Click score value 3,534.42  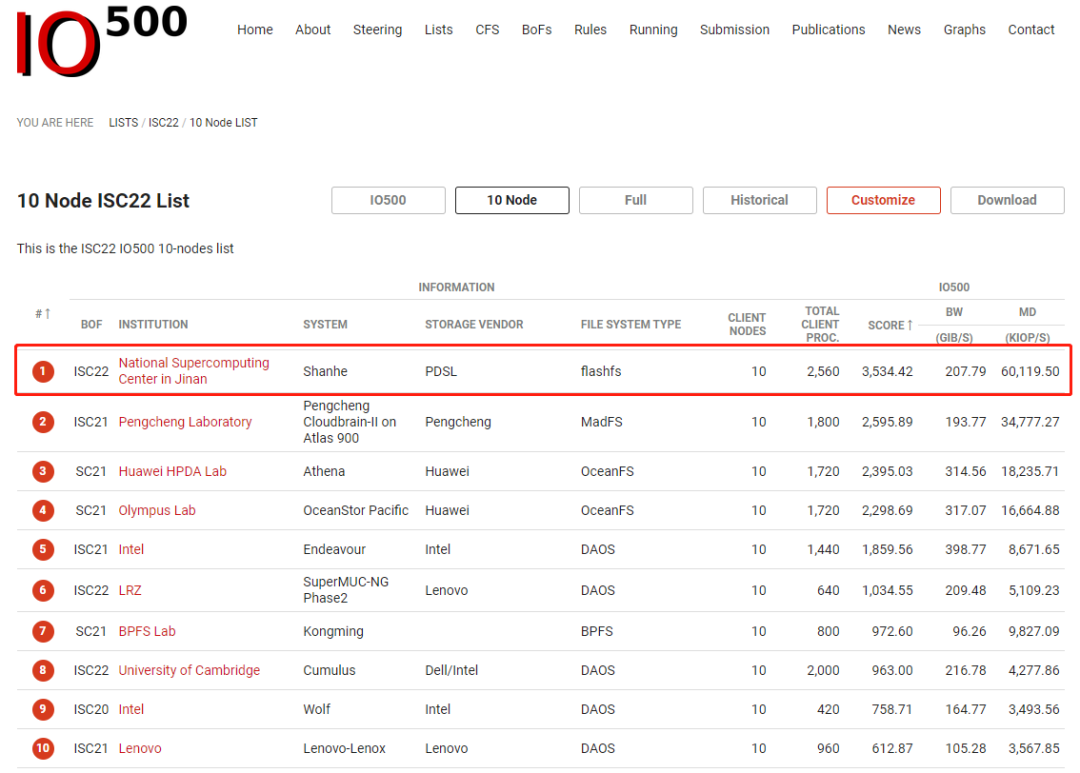click(887, 371)
